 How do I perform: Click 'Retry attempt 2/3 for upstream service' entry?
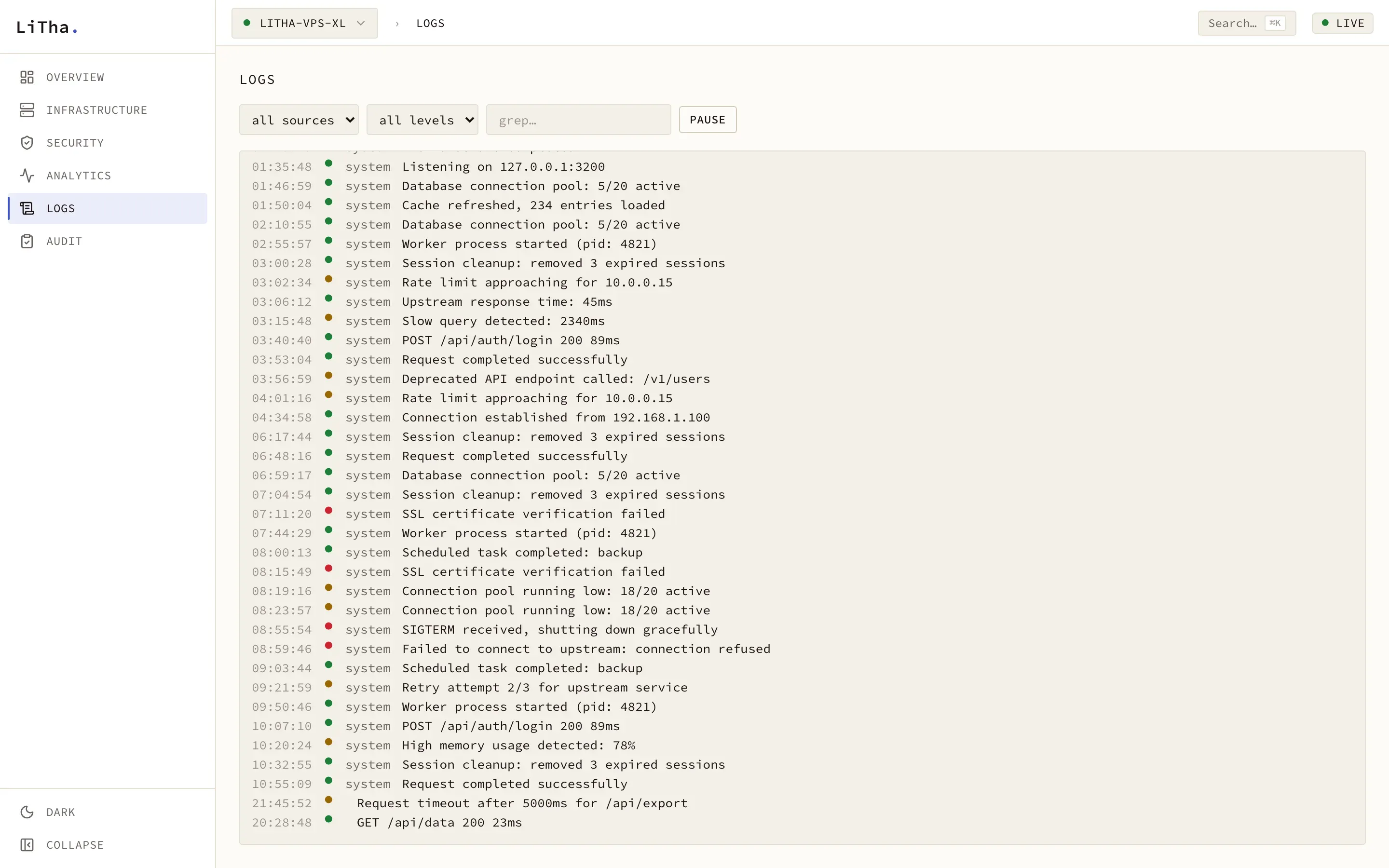point(545,687)
